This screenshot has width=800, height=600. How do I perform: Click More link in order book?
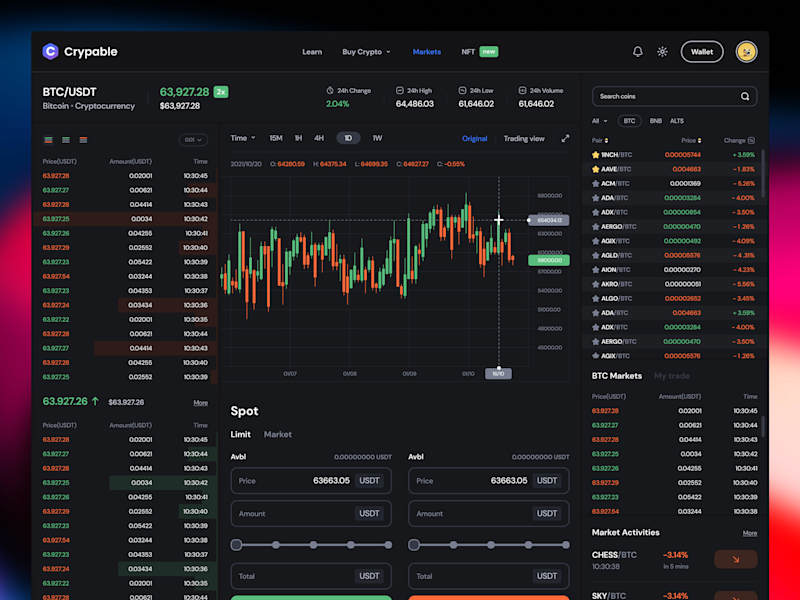pos(201,403)
